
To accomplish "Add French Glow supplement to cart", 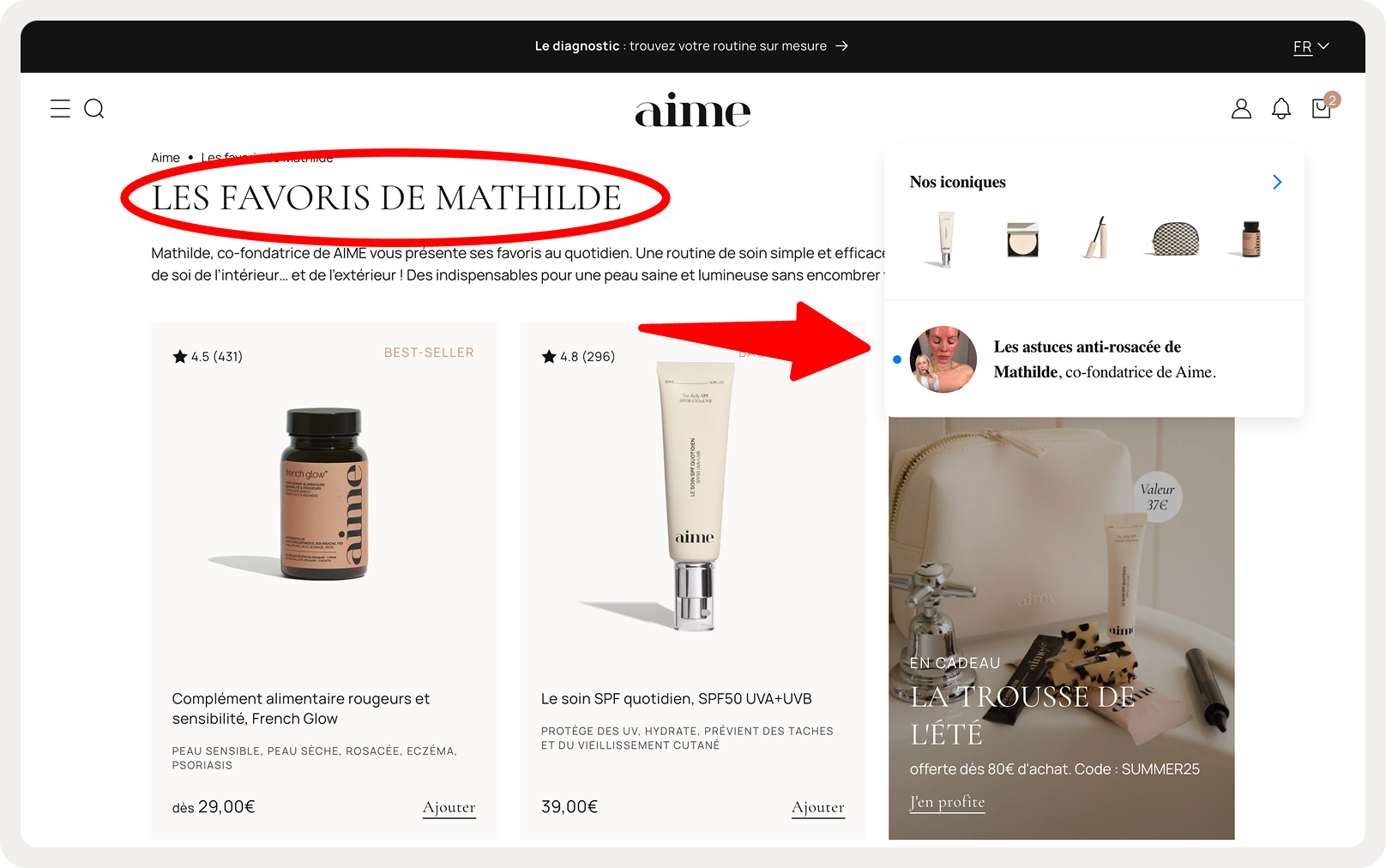I will tap(449, 808).
